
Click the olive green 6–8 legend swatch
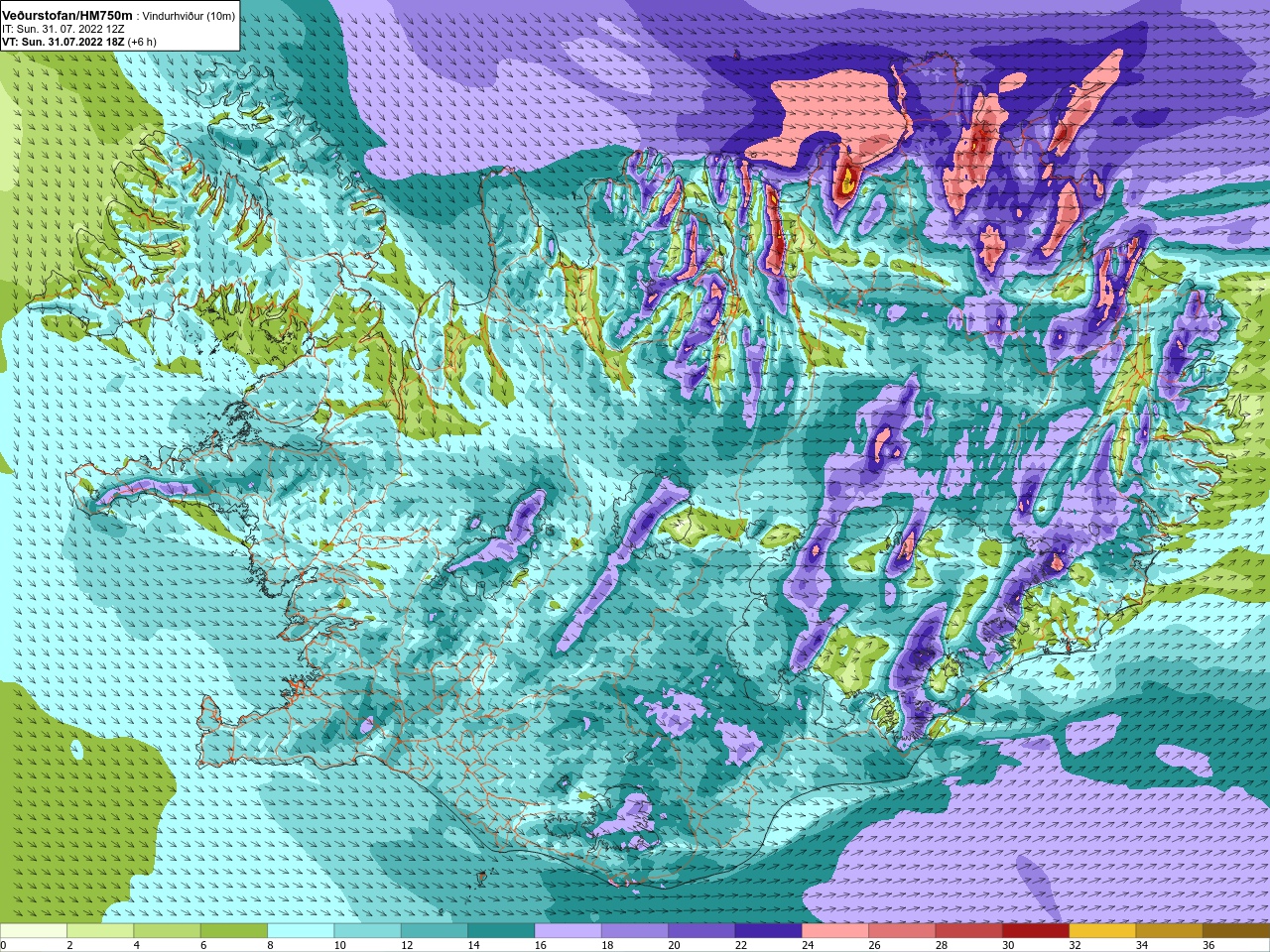click(234, 931)
